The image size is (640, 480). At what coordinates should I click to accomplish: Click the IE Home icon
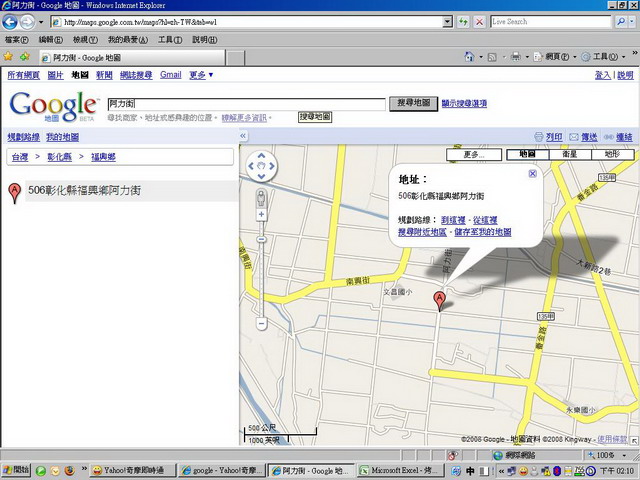[469, 57]
